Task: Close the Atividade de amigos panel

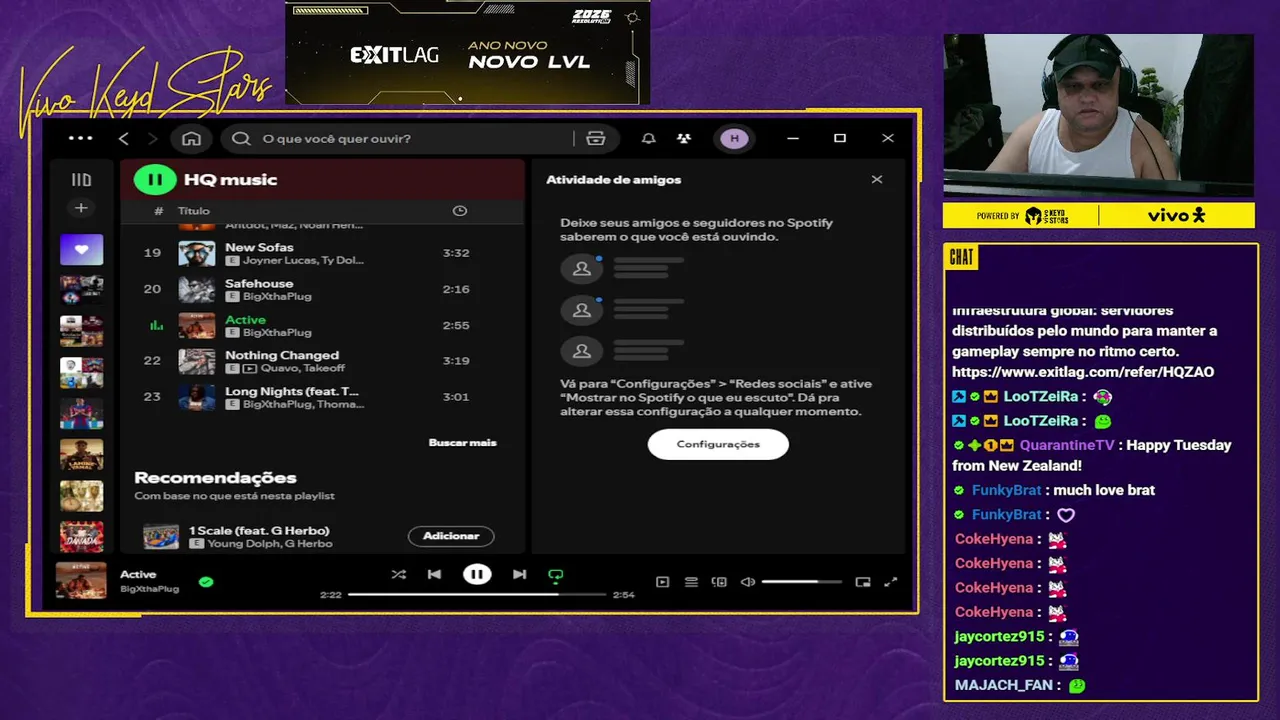Action: pyautogui.click(x=877, y=179)
